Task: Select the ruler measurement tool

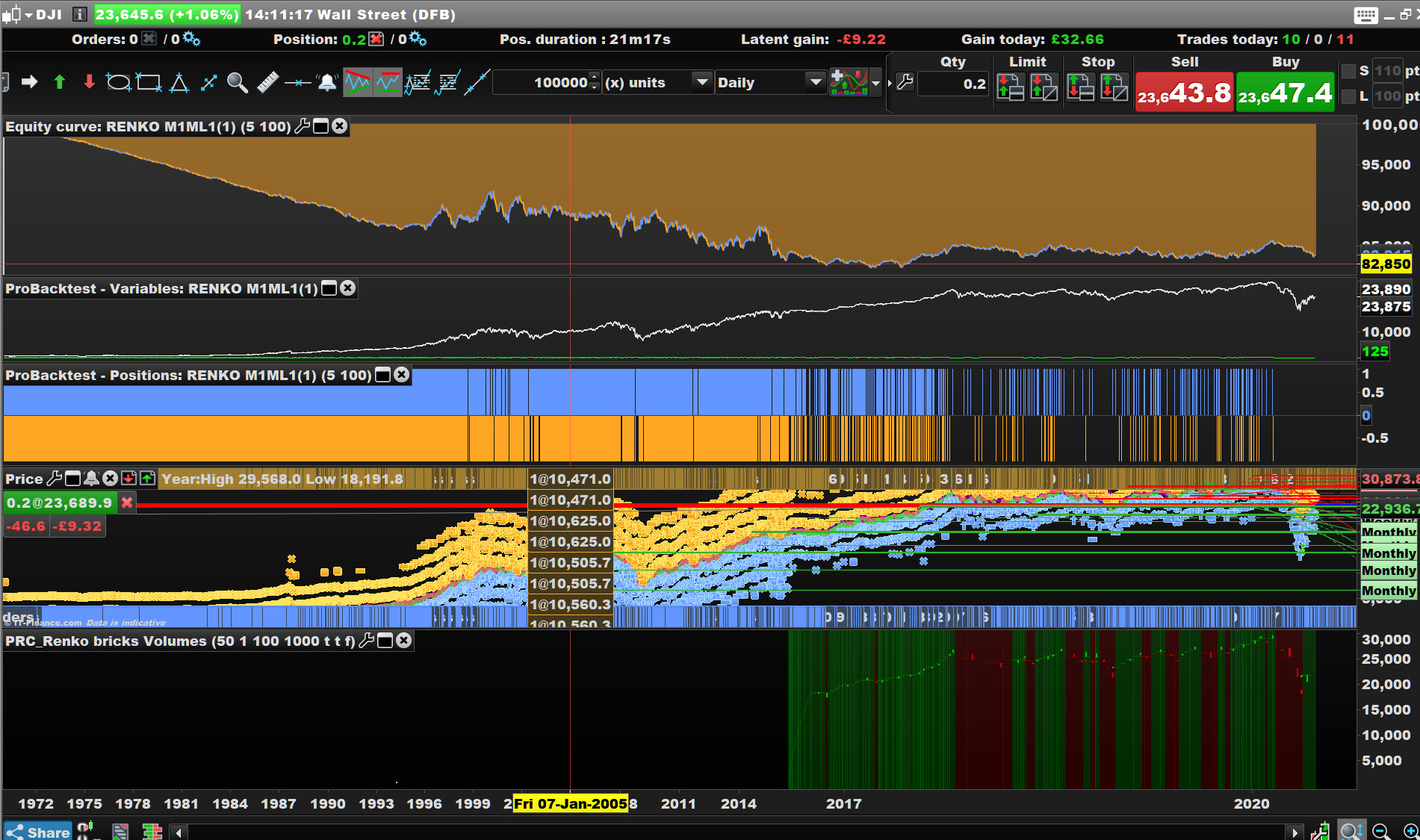Action: click(x=267, y=82)
